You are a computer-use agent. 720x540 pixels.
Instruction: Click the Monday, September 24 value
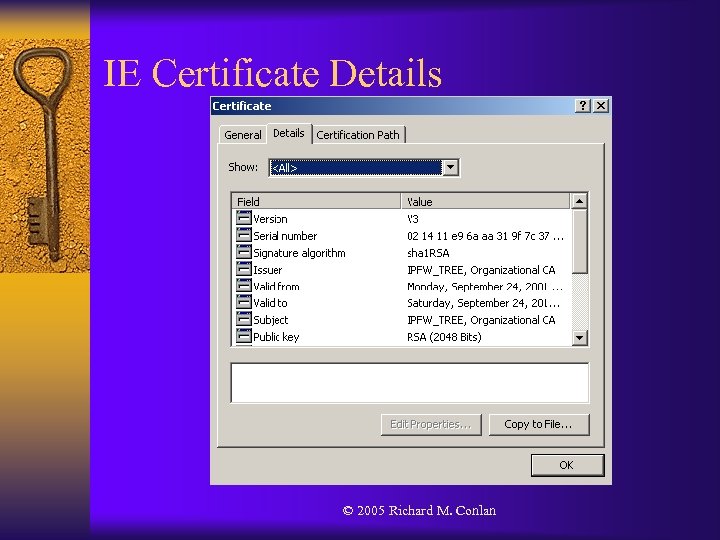(485, 287)
